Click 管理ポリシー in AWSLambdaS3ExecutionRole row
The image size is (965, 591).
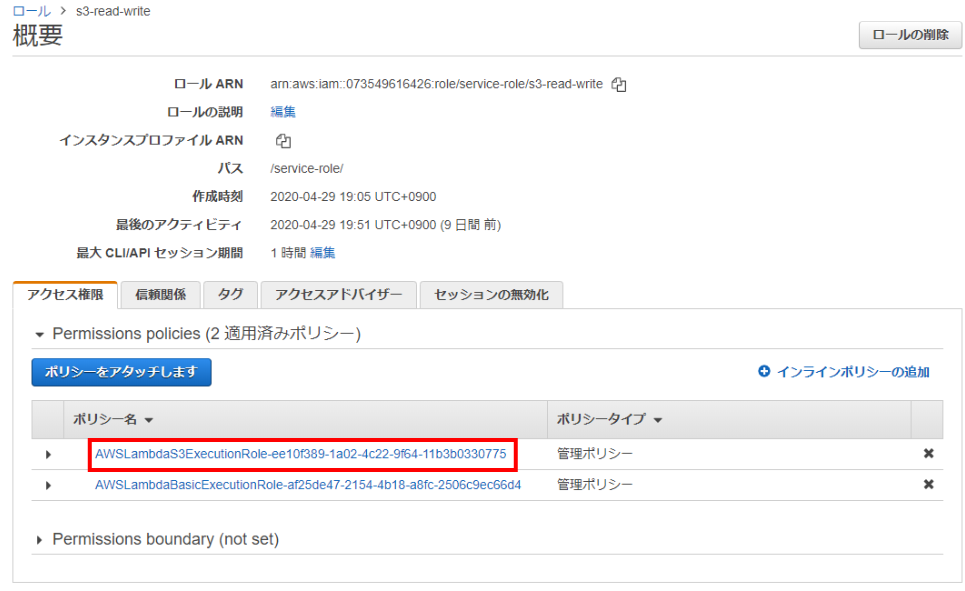pos(595,454)
